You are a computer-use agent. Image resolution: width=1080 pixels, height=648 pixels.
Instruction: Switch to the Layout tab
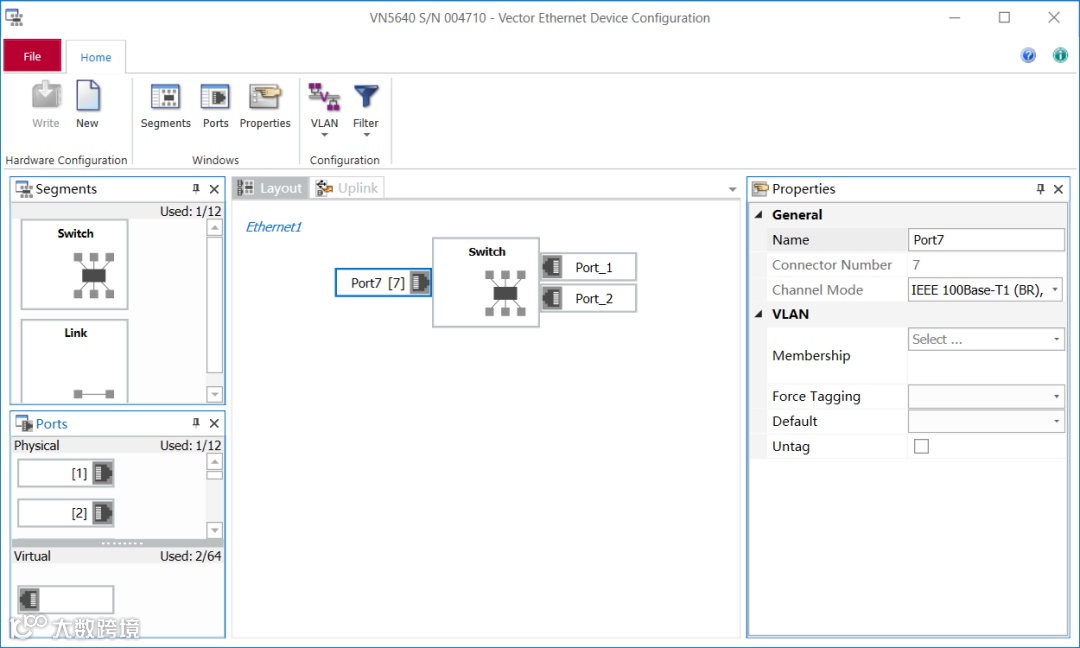pyautogui.click(x=271, y=188)
